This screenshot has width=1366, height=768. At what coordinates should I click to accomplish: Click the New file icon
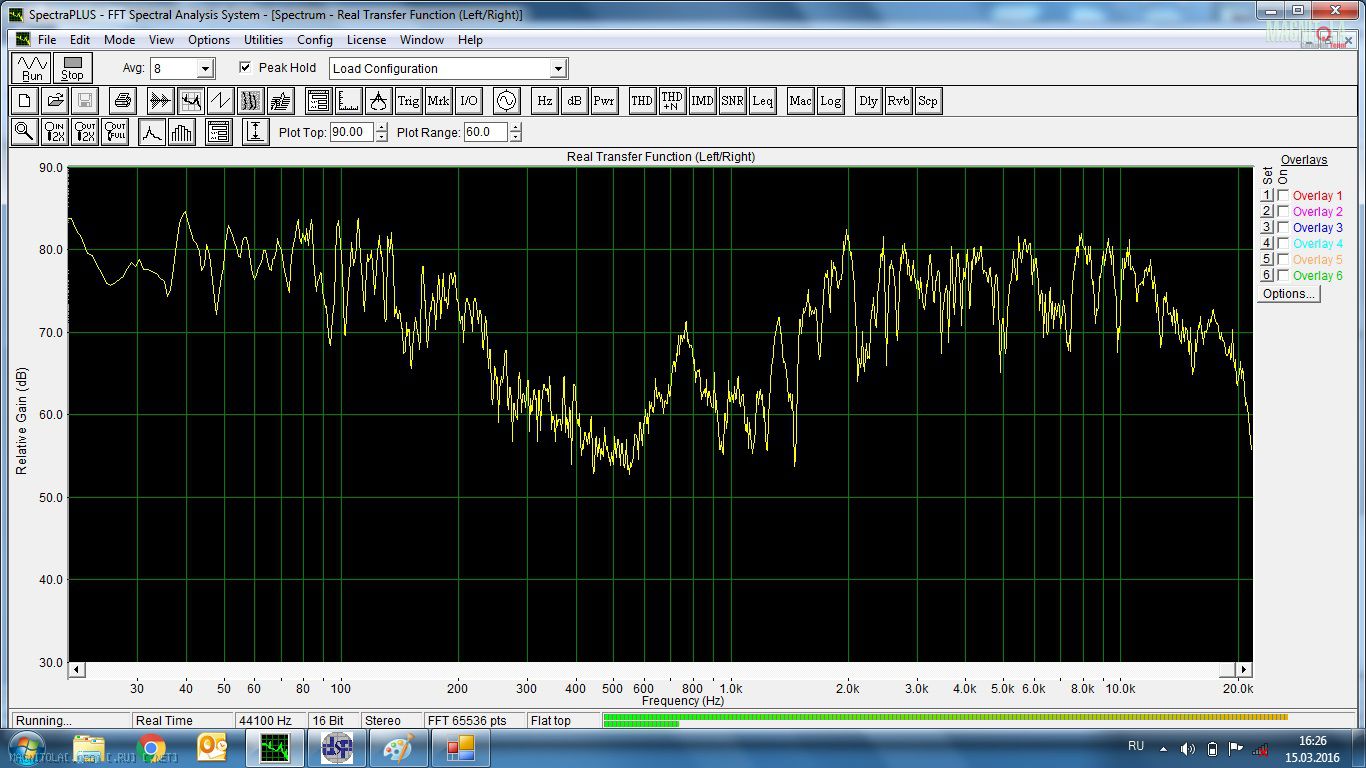[25, 101]
